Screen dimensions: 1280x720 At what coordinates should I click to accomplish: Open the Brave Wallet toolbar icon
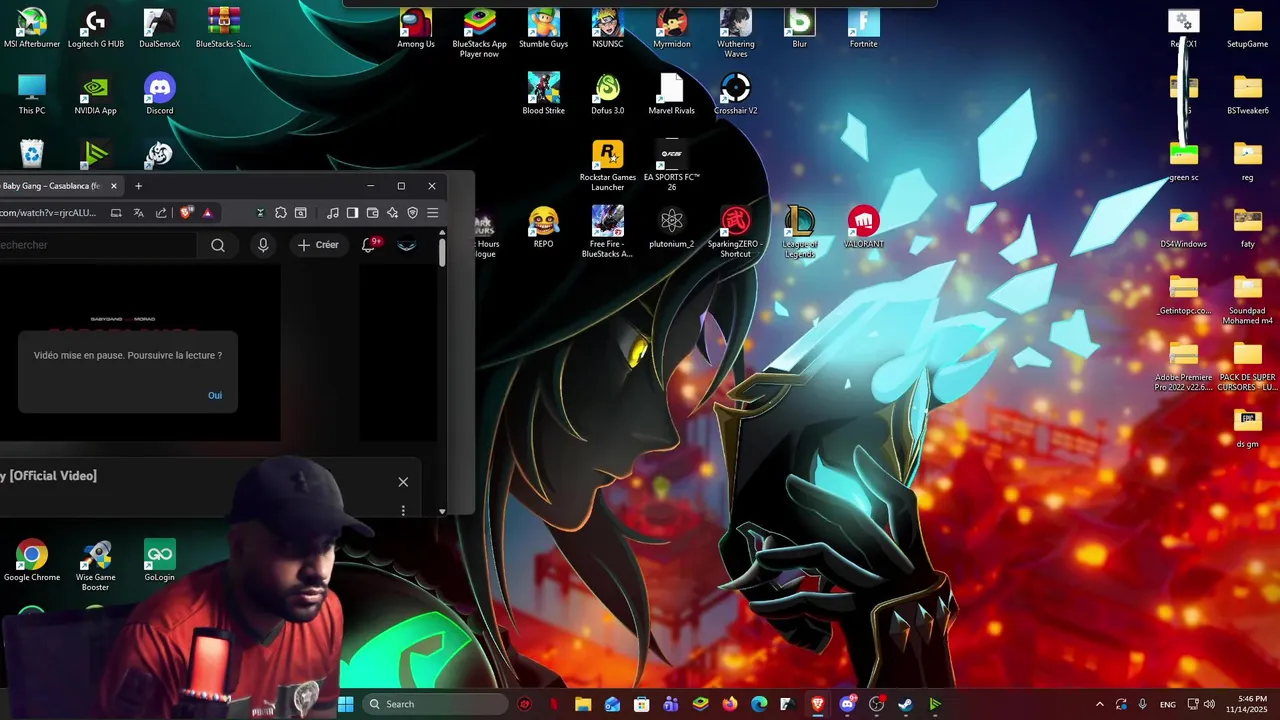pyautogui.click(x=372, y=213)
